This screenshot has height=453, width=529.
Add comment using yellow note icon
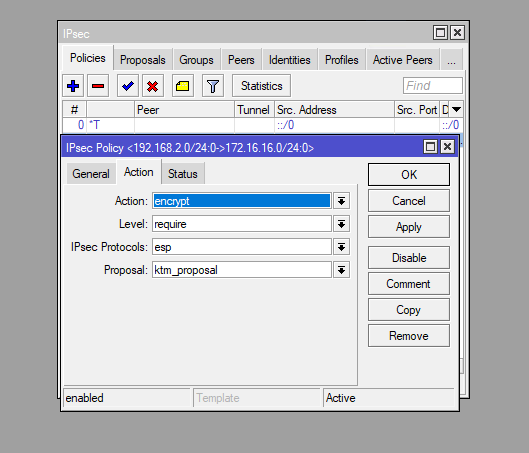(x=183, y=86)
